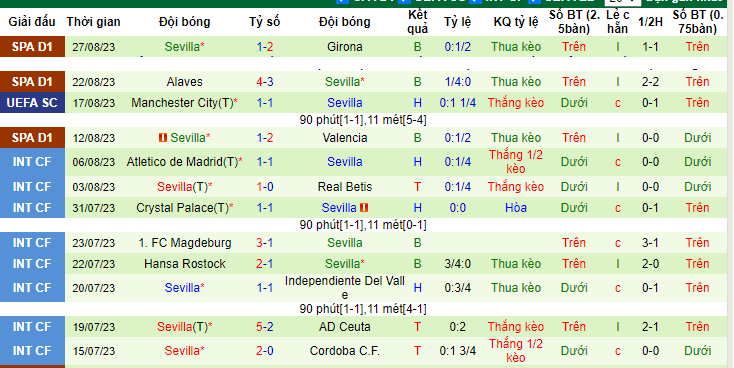Click the 1. FC Magdeburg team name
Viewport: 734px width, 368px height.
[x=184, y=243]
